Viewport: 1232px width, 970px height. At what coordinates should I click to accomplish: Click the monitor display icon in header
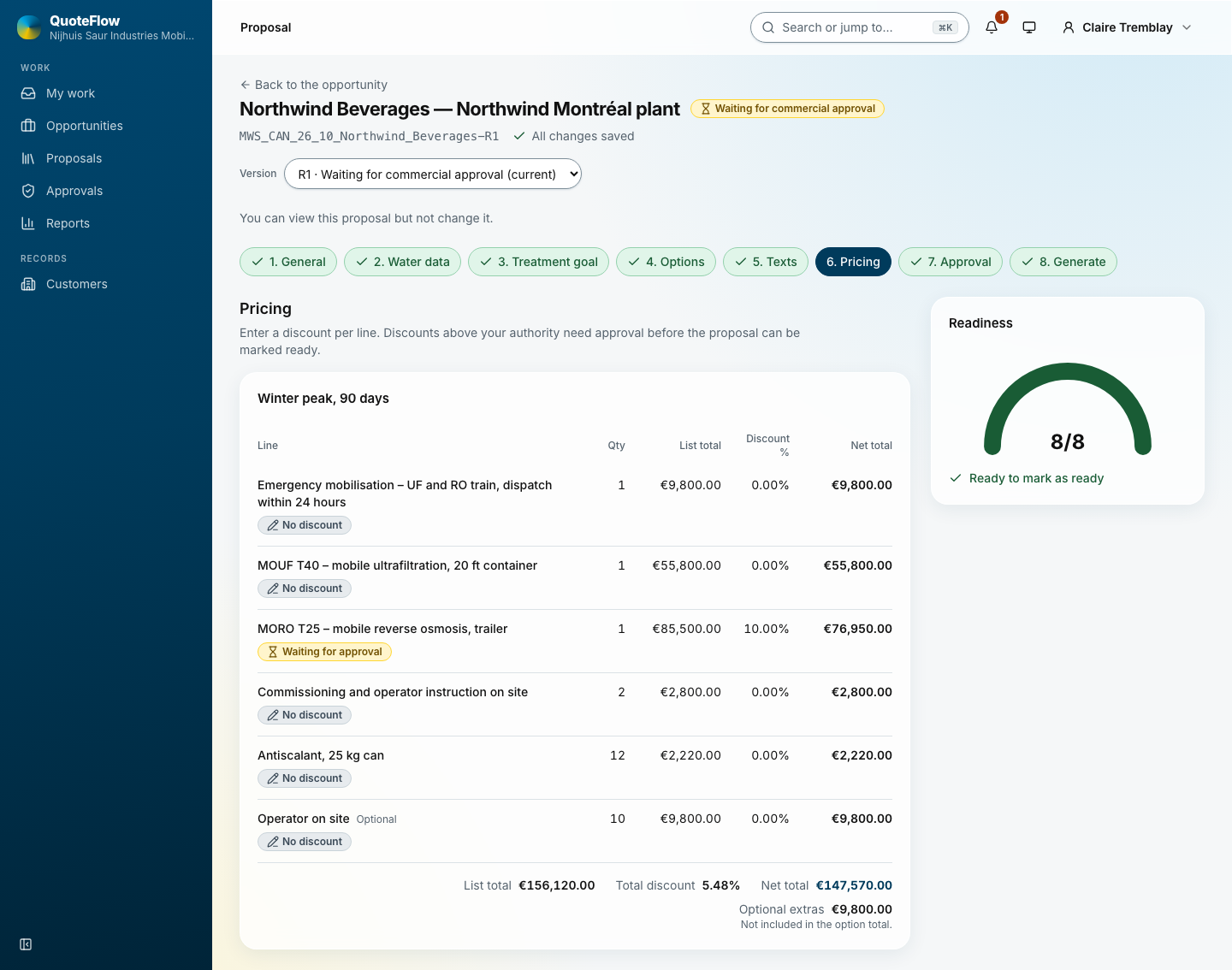pos(1029,27)
